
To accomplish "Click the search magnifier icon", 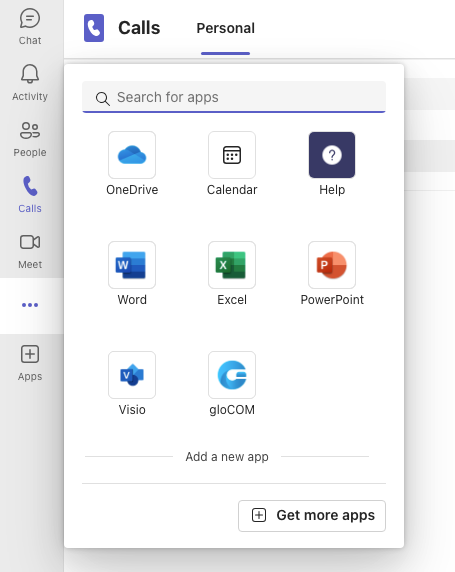I will pyautogui.click(x=103, y=98).
